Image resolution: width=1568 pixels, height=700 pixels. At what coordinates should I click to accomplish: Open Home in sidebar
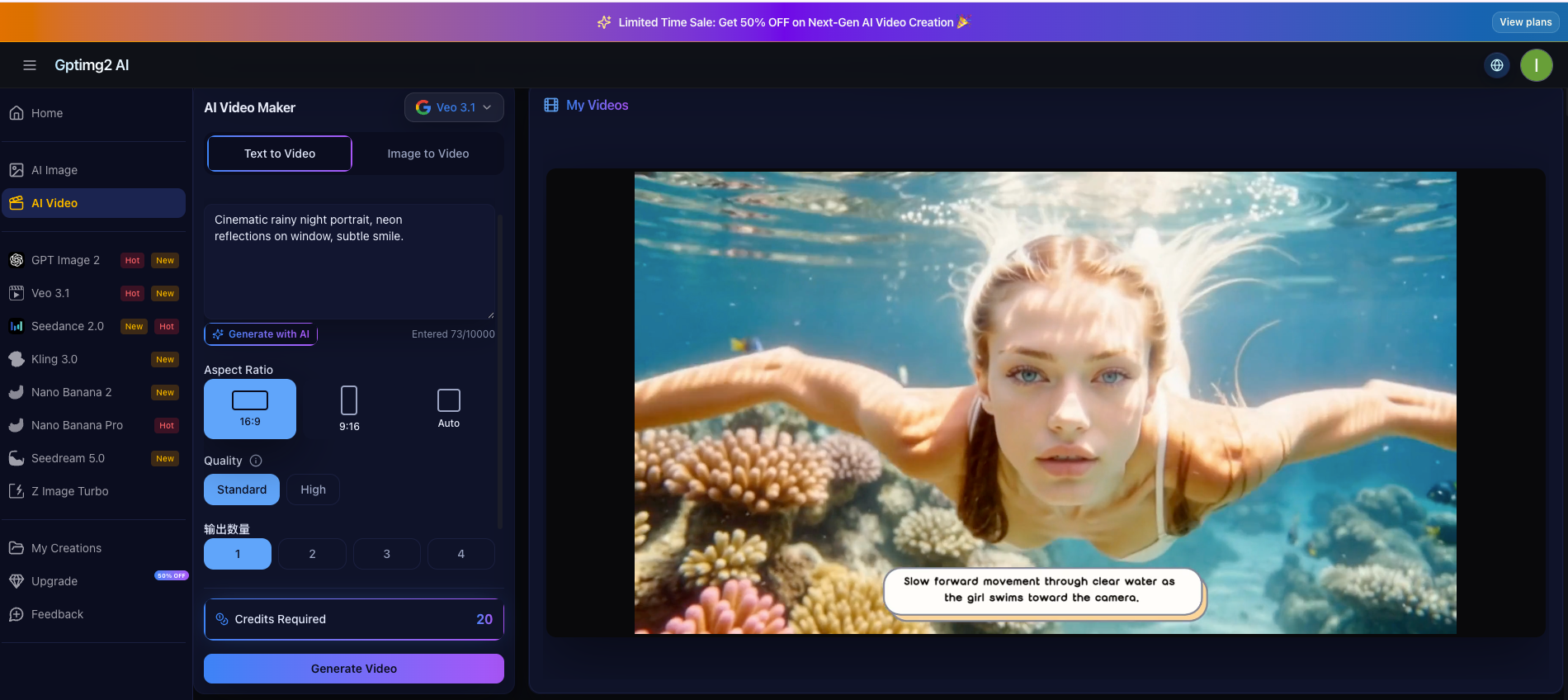point(94,113)
